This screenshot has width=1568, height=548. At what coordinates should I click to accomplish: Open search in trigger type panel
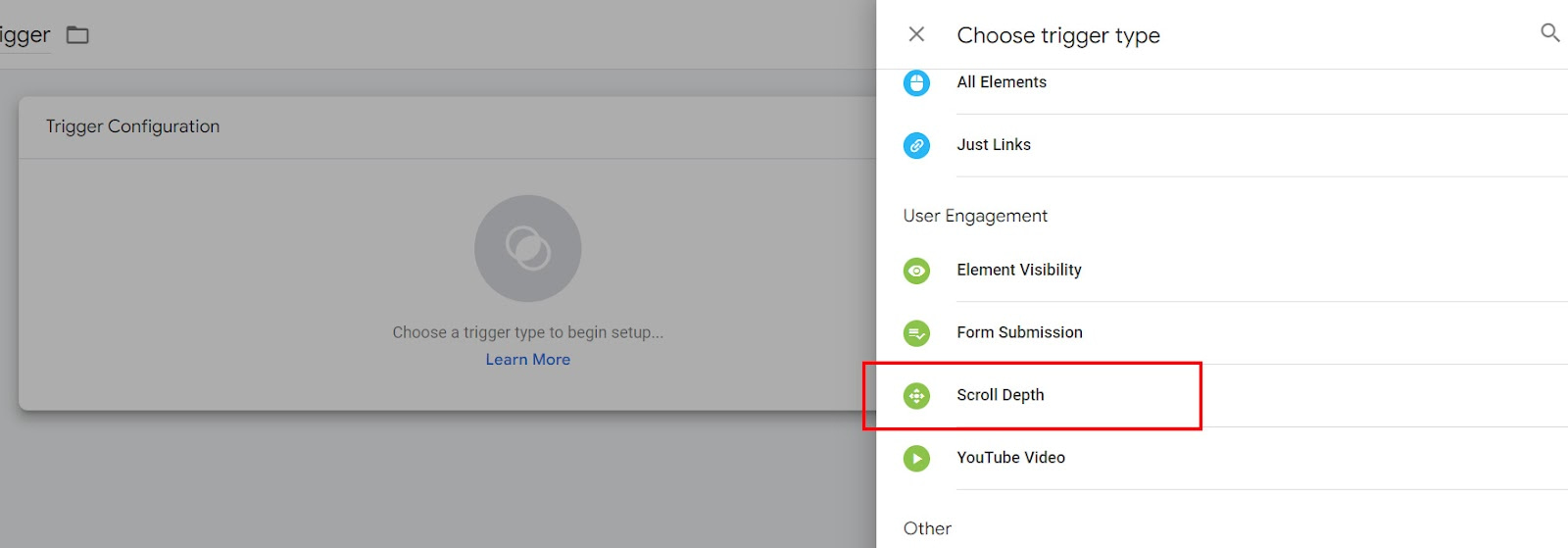click(x=1549, y=32)
